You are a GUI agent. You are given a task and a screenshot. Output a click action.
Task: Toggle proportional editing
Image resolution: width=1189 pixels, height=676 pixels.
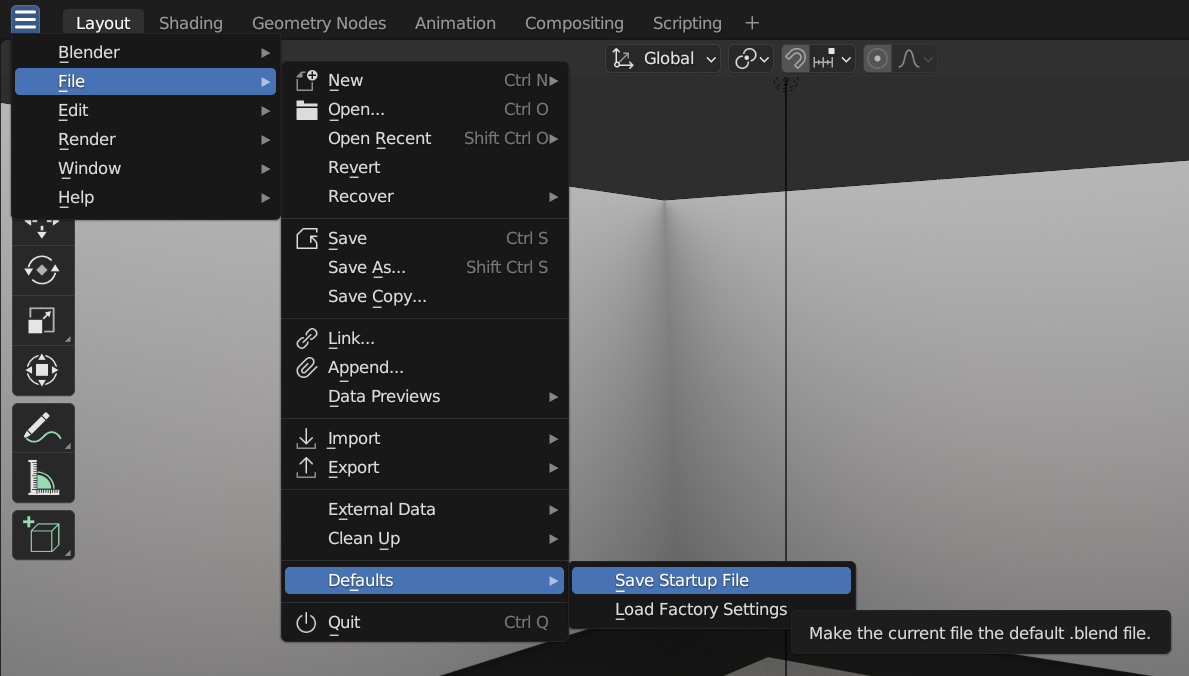877,58
